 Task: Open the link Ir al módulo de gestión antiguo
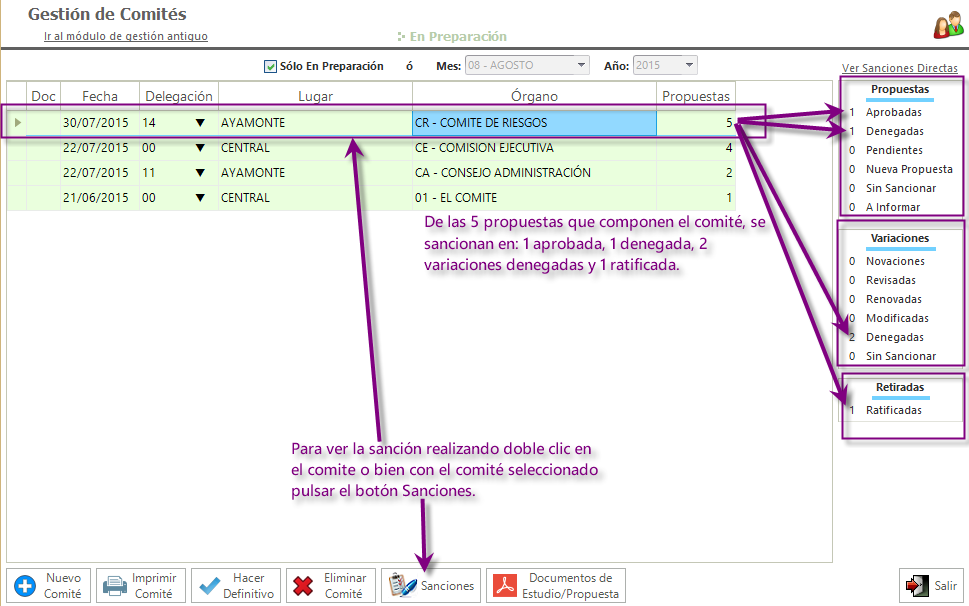pyautogui.click(x=125, y=36)
